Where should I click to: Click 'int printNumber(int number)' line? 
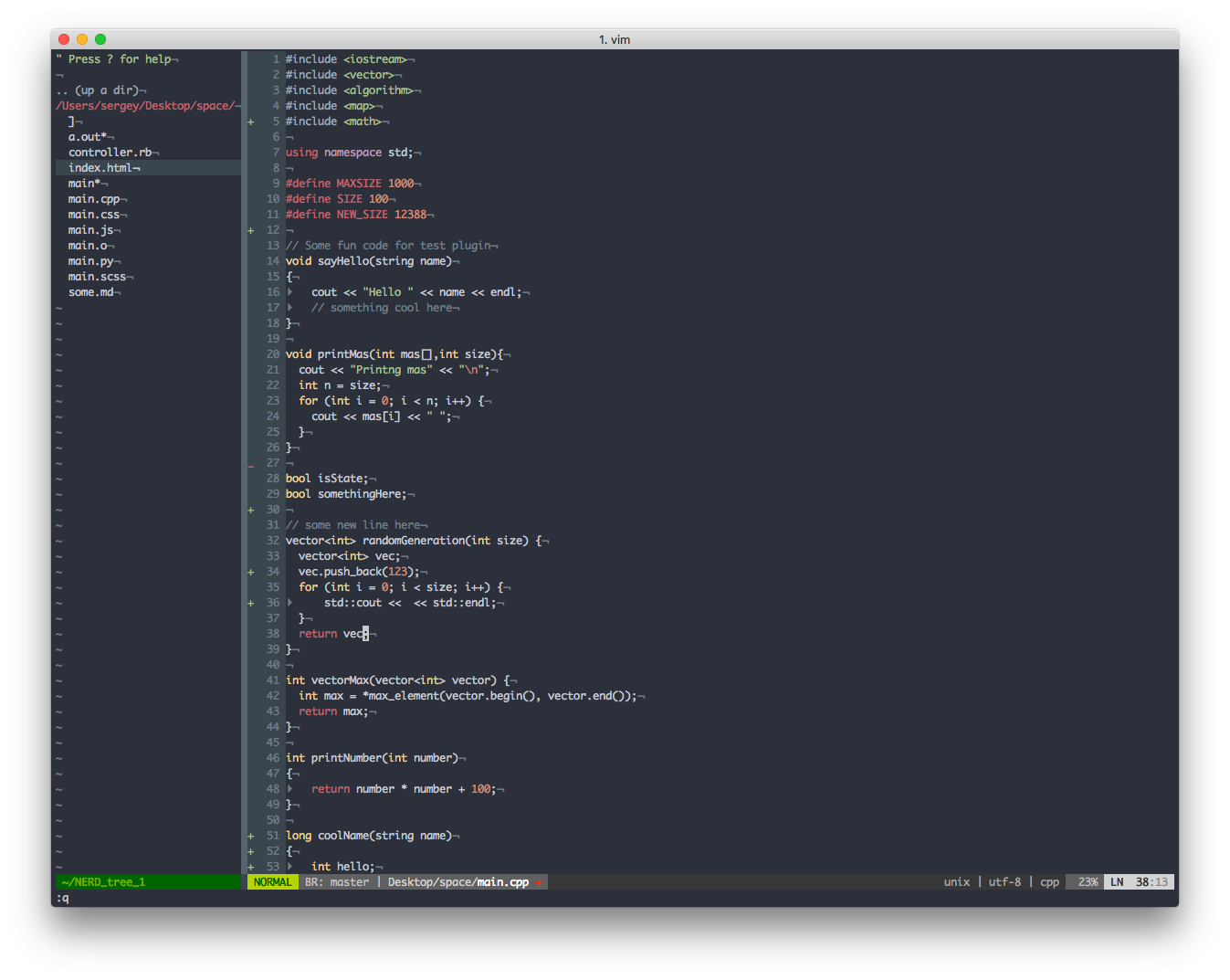point(373,758)
